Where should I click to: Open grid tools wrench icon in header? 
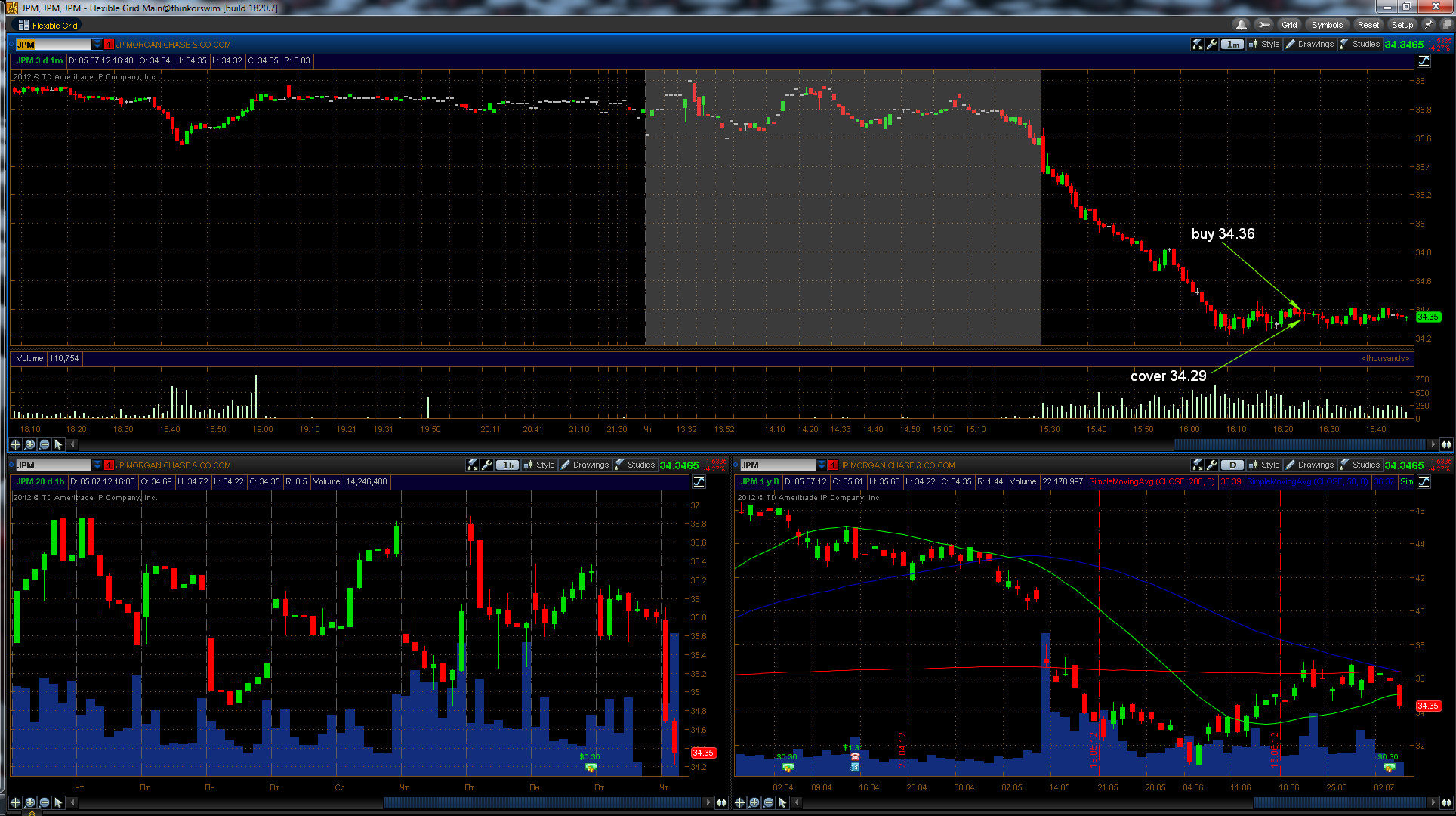1263,25
